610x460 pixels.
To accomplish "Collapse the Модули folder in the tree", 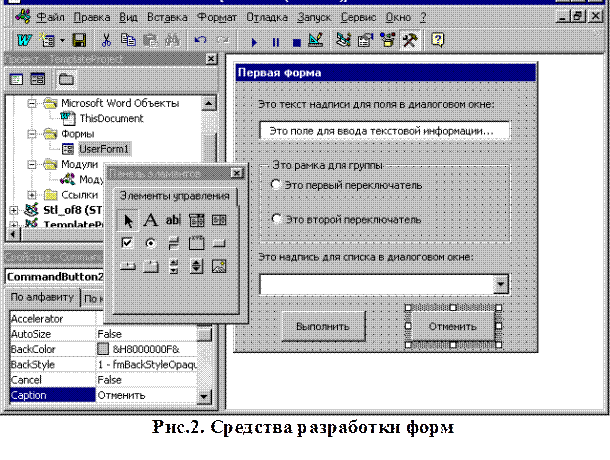I will 32,165.
